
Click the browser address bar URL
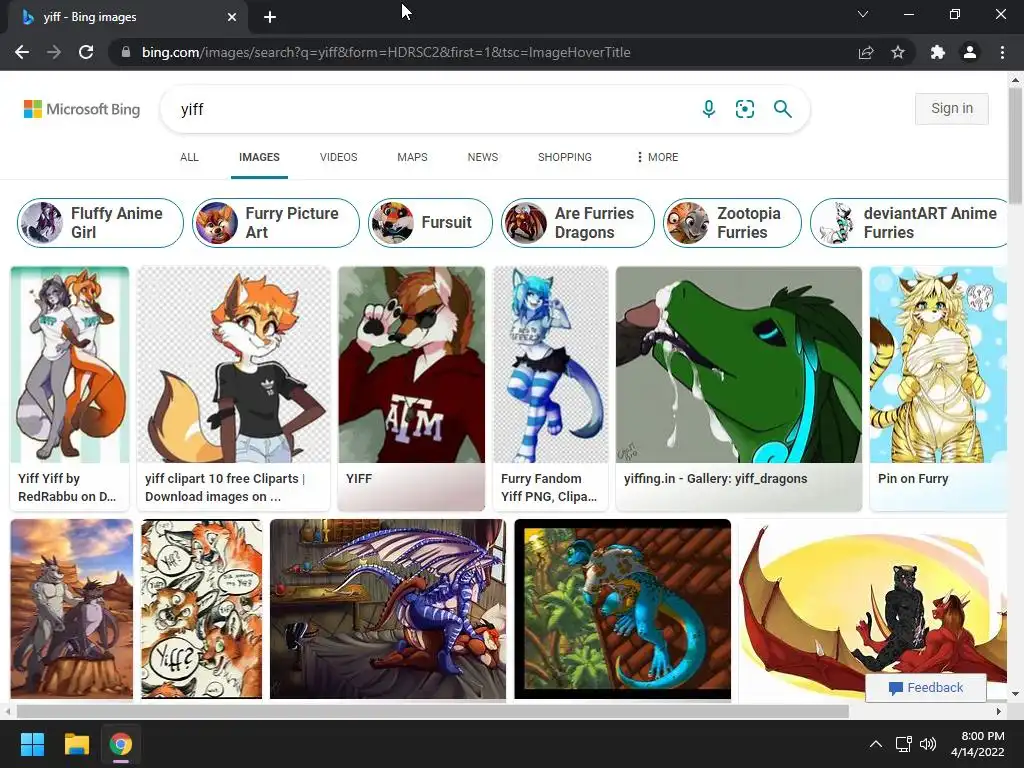(386, 52)
